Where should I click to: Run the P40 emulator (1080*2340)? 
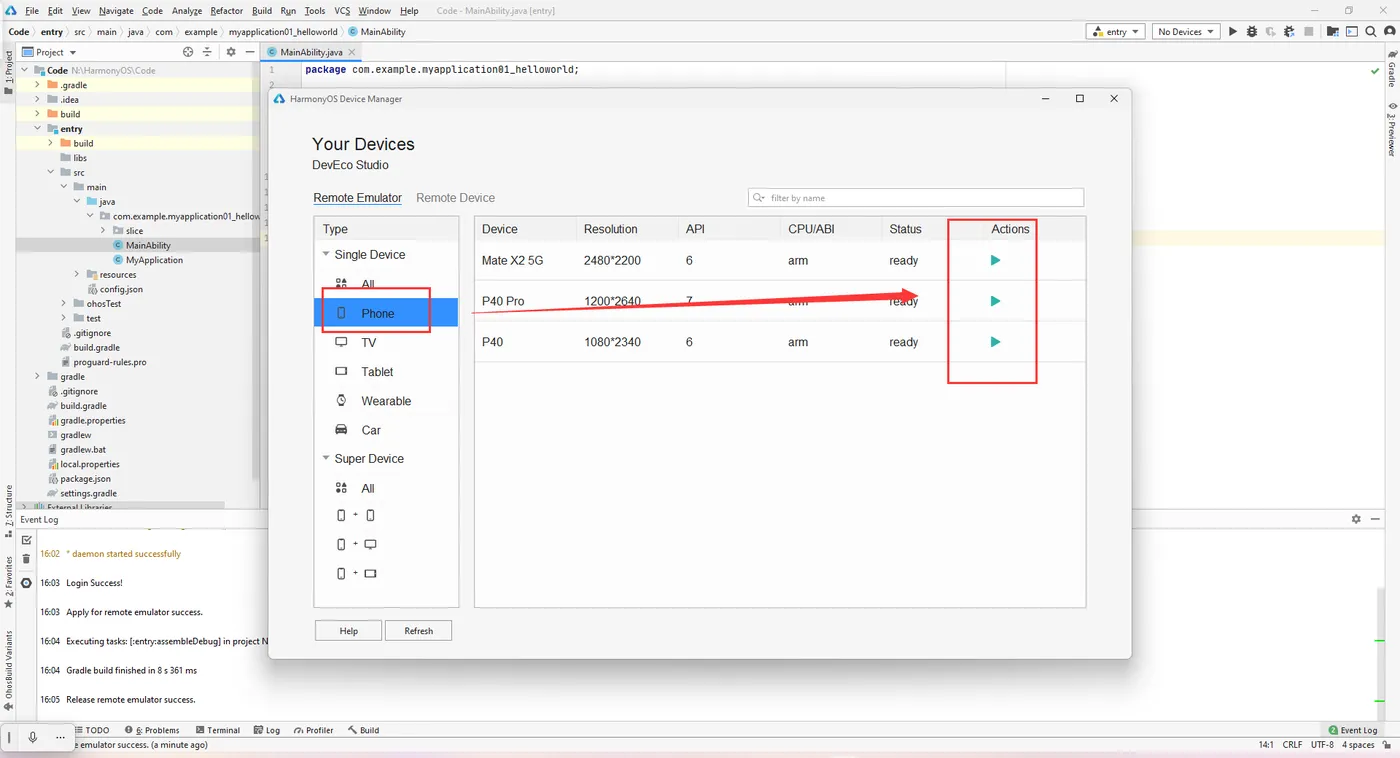(x=994, y=342)
